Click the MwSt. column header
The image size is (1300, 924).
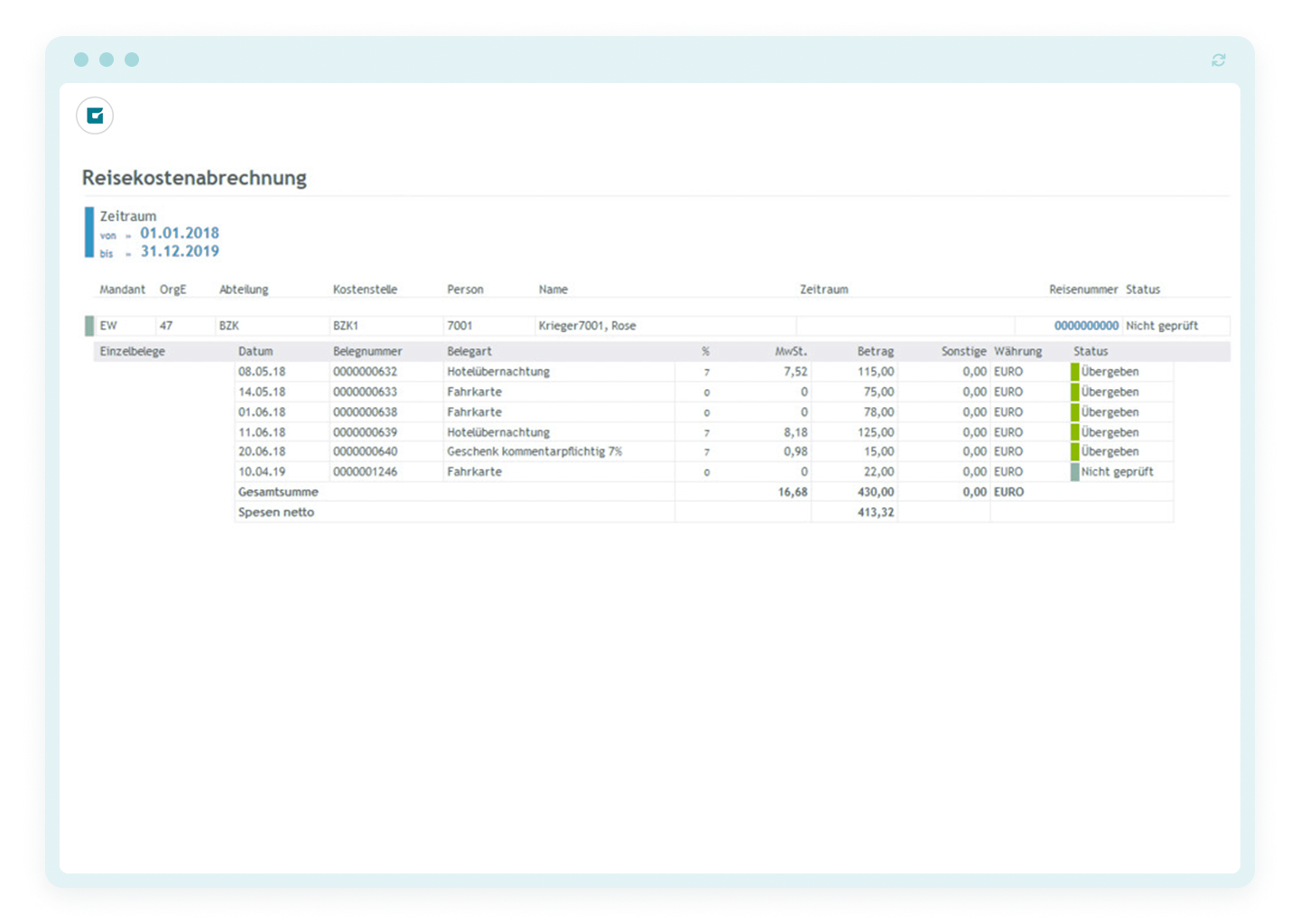pyautogui.click(x=791, y=351)
